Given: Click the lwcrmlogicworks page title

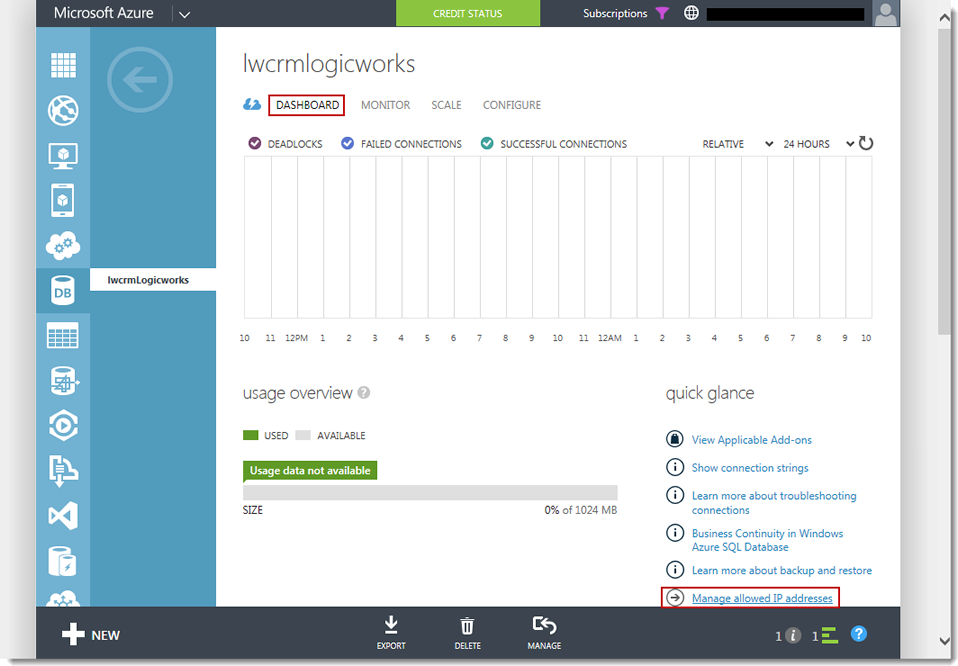Looking at the screenshot, I should [329, 64].
